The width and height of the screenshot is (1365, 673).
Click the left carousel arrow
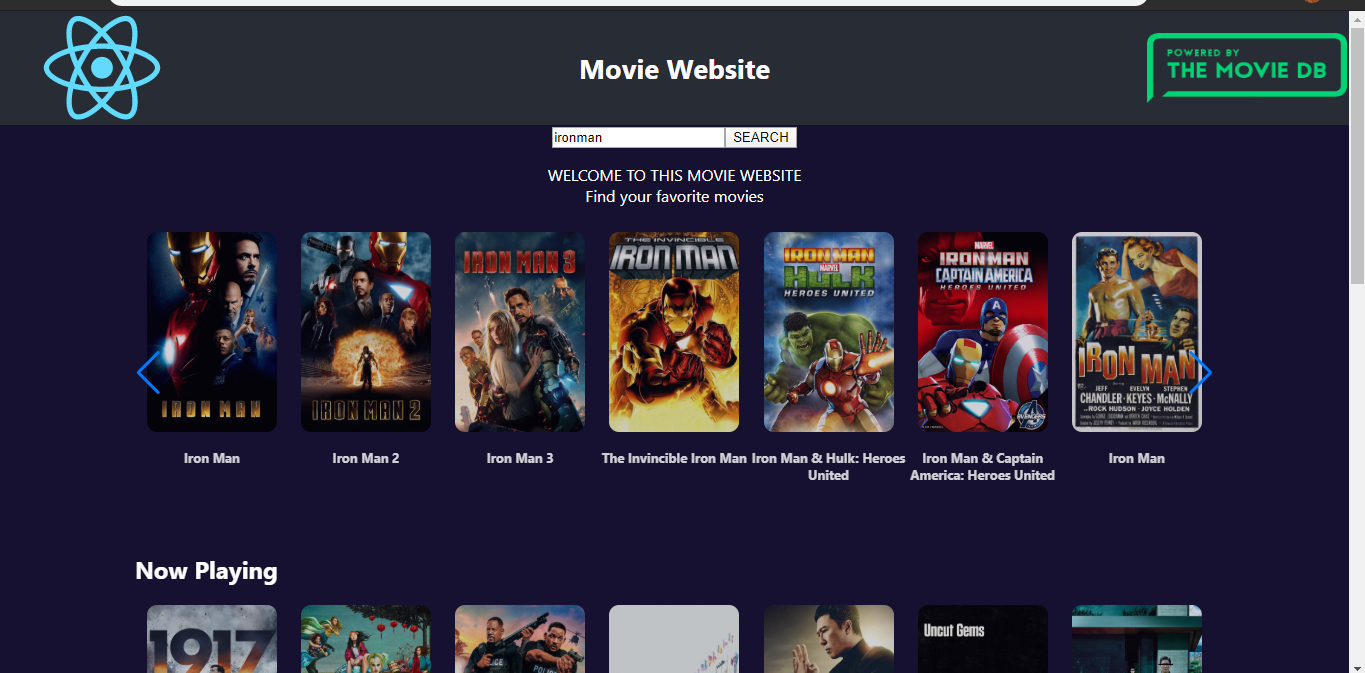(148, 373)
